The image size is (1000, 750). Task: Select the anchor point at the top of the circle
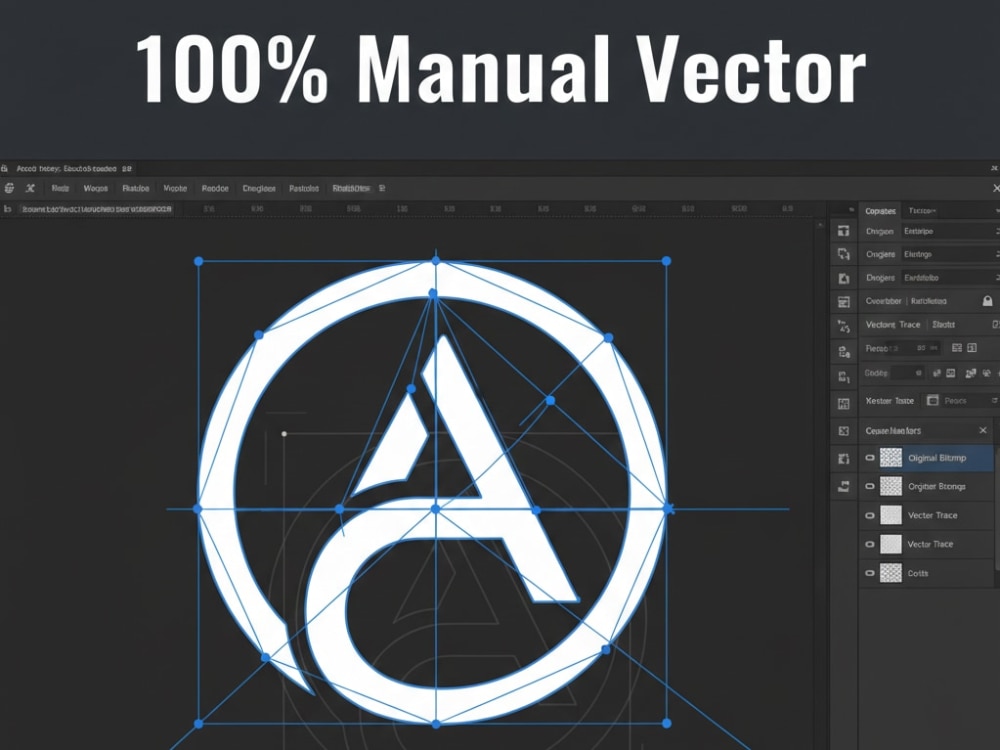tap(436, 261)
